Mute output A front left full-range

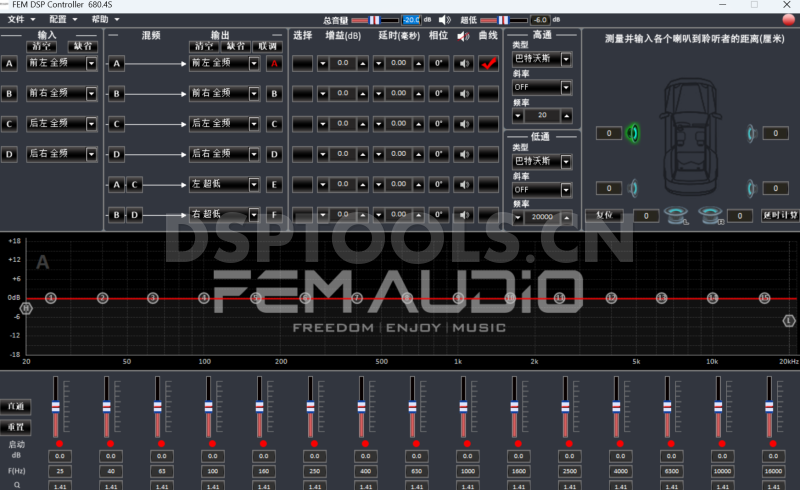coord(463,64)
